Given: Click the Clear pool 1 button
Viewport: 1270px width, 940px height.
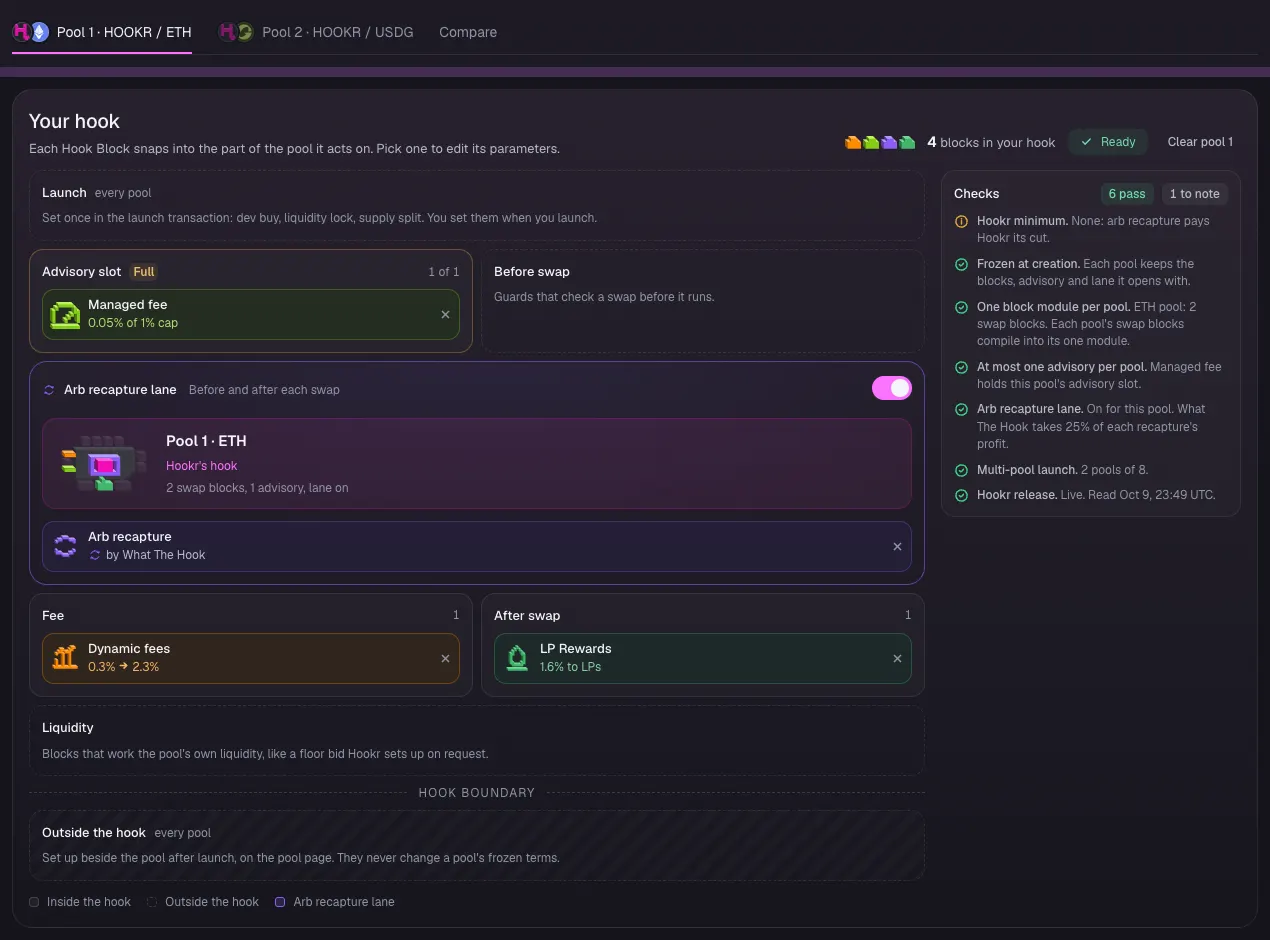Looking at the screenshot, I should 1200,142.
